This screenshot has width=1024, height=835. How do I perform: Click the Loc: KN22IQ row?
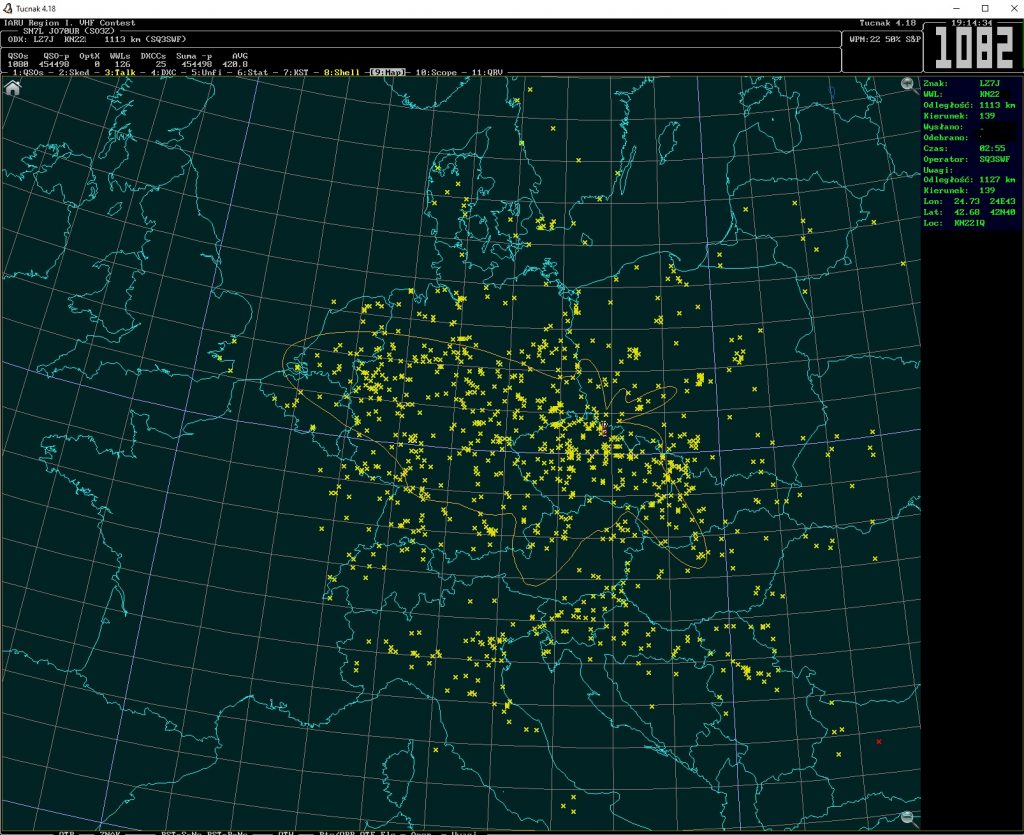click(954, 223)
